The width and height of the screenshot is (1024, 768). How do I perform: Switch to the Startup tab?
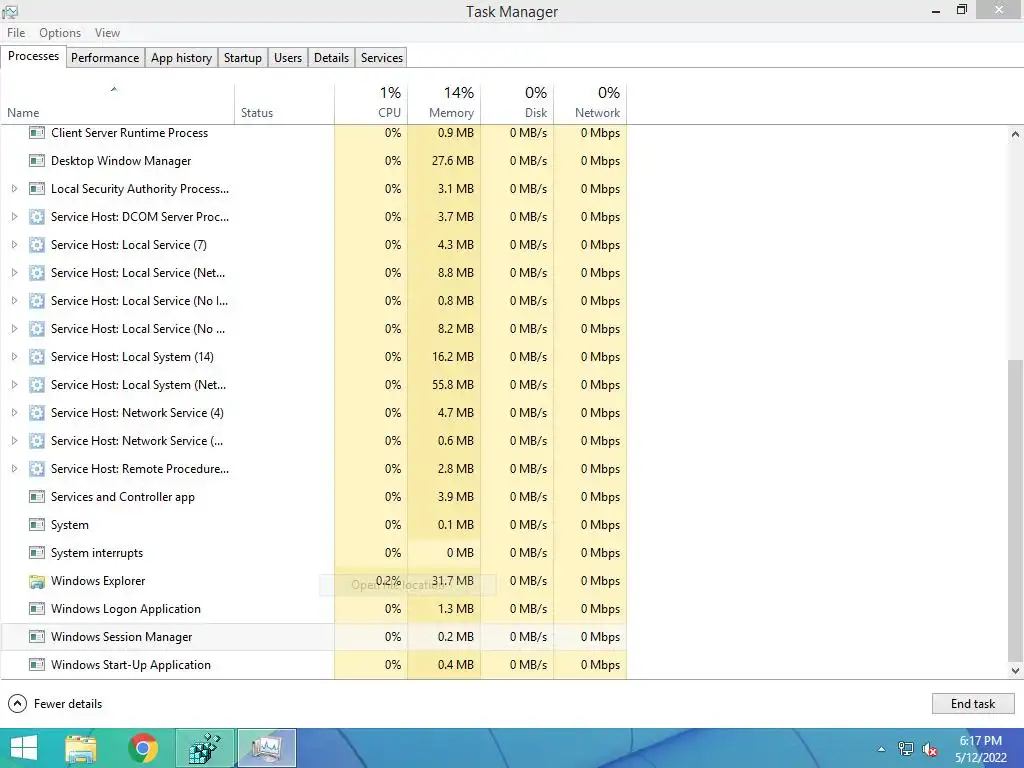(x=242, y=57)
